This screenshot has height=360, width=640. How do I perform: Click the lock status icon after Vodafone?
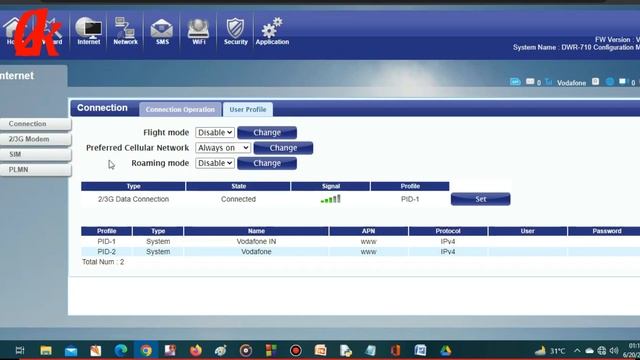(596, 82)
